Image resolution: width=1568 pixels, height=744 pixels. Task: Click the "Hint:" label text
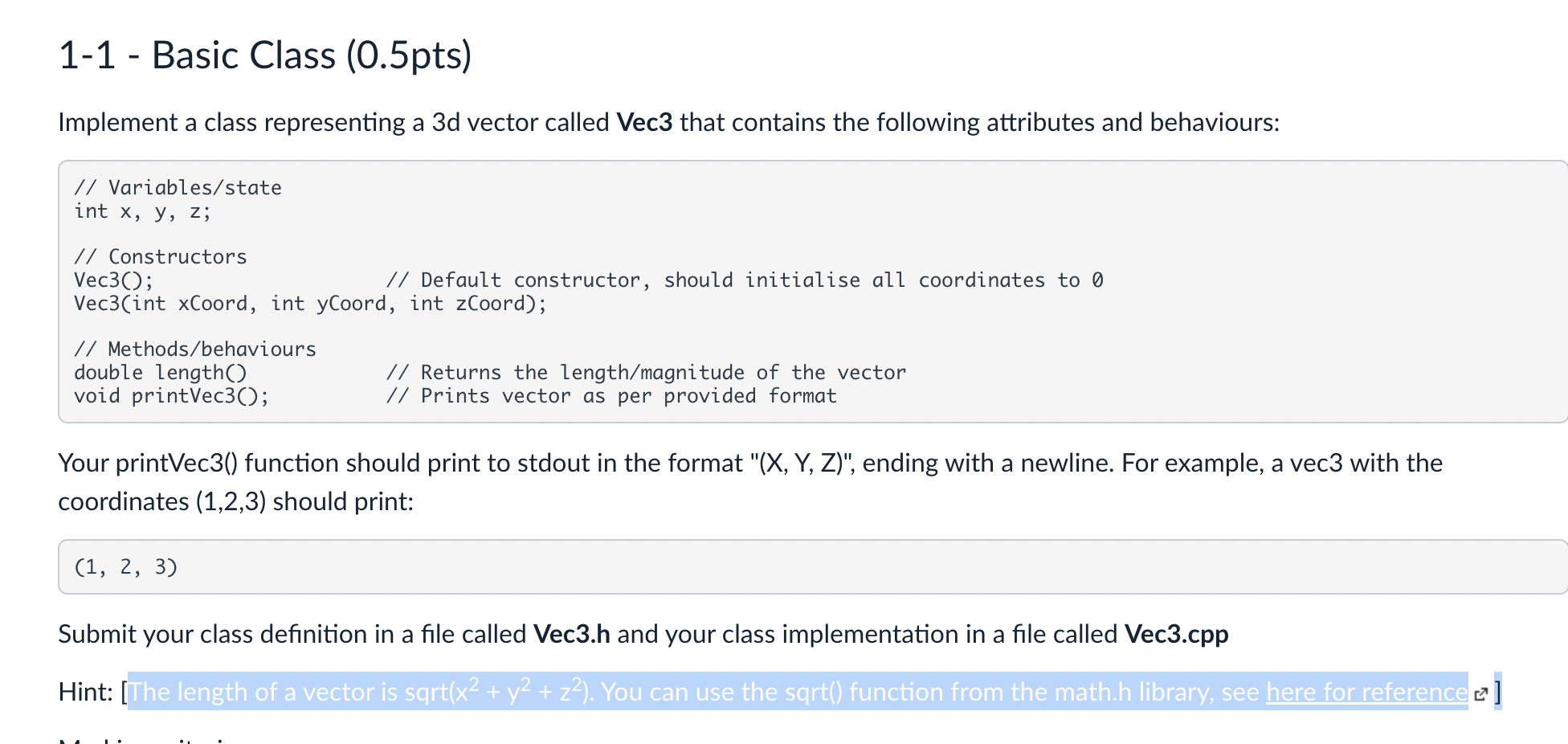point(86,692)
